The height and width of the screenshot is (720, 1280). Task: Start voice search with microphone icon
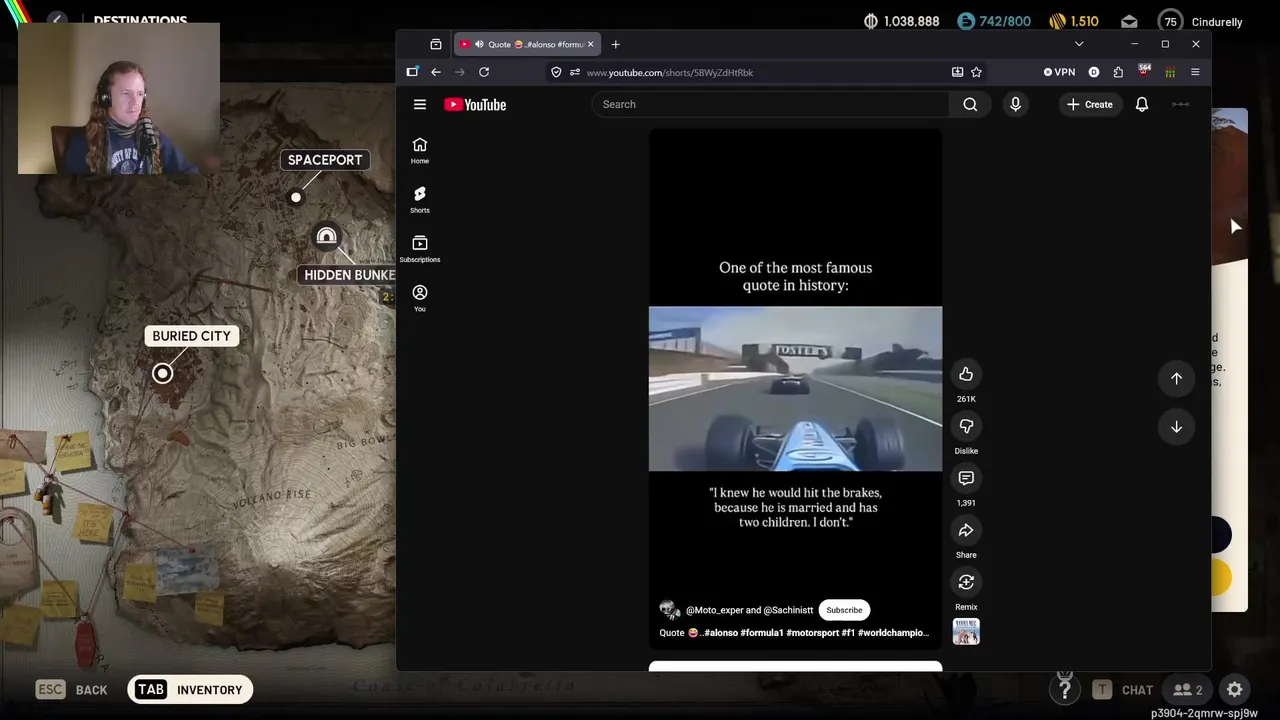pos(1015,104)
